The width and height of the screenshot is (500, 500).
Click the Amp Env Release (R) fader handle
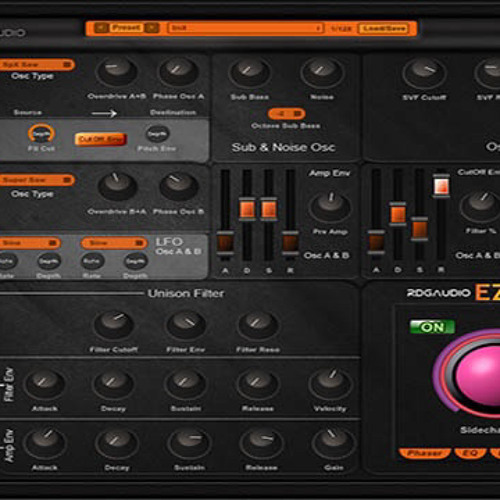click(290, 243)
